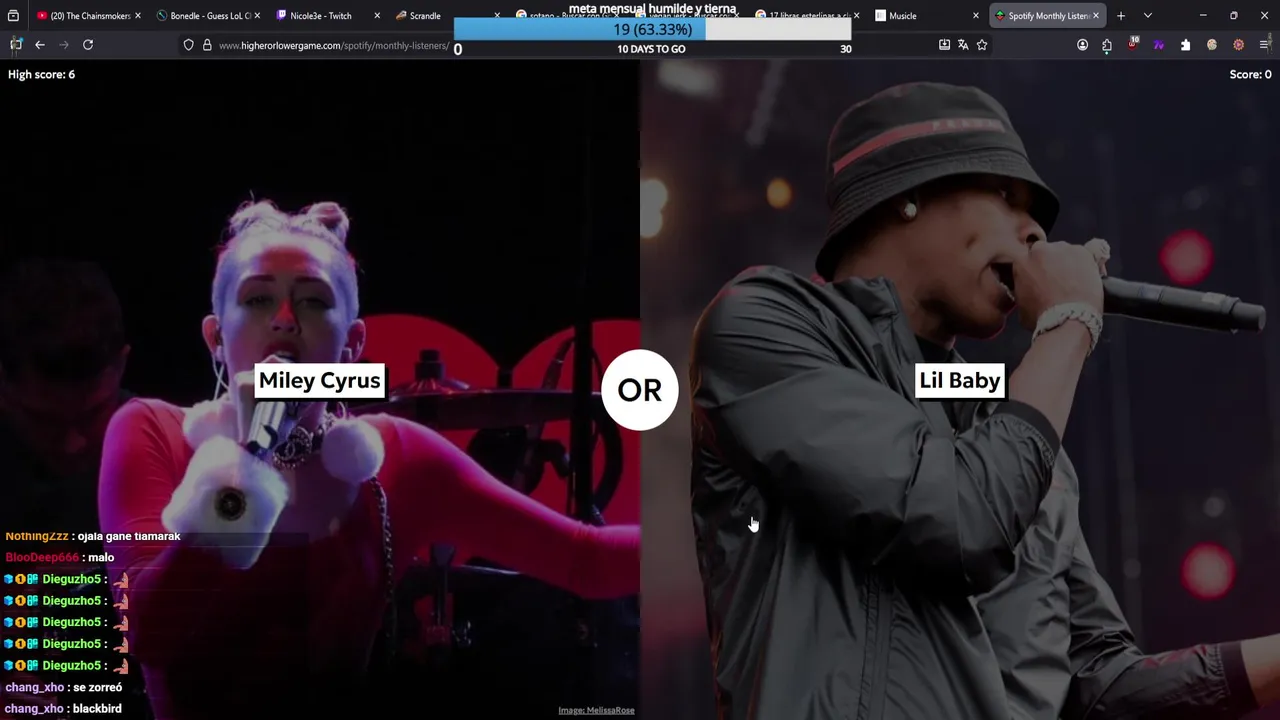The height and width of the screenshot is (720, 1280).
Task: Restore down the browser window
Action: pos(1234,16)
